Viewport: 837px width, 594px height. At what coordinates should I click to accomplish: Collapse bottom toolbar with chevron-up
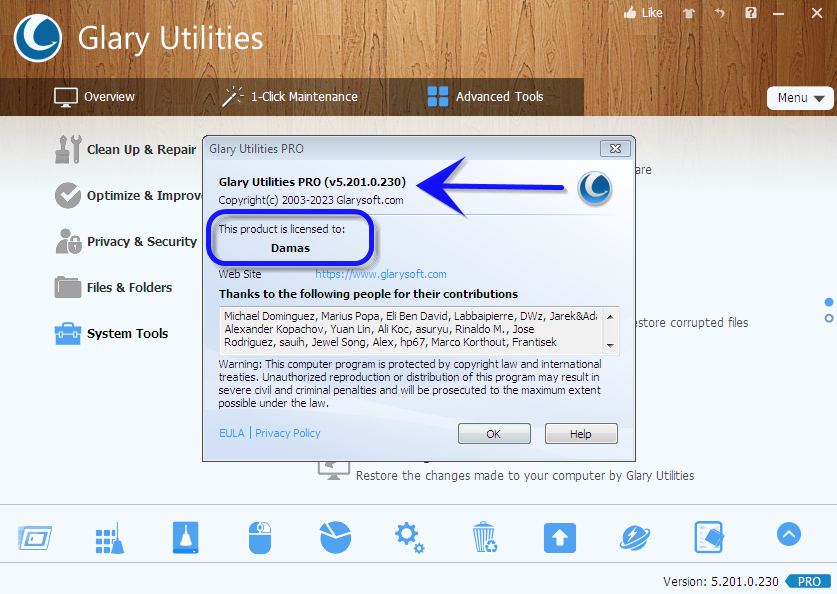click(789, 534)
